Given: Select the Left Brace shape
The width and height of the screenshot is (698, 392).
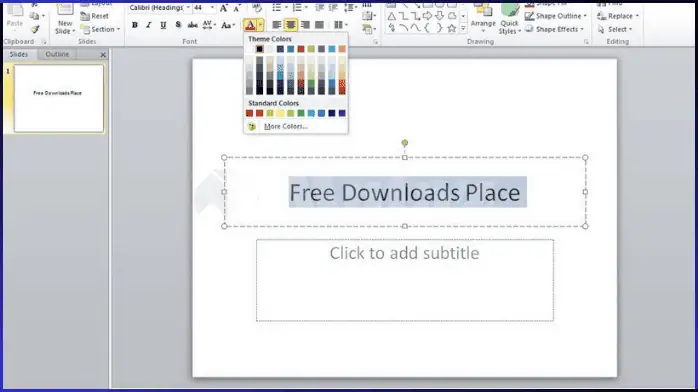Looking at the screenshot, I should [427, 28].
